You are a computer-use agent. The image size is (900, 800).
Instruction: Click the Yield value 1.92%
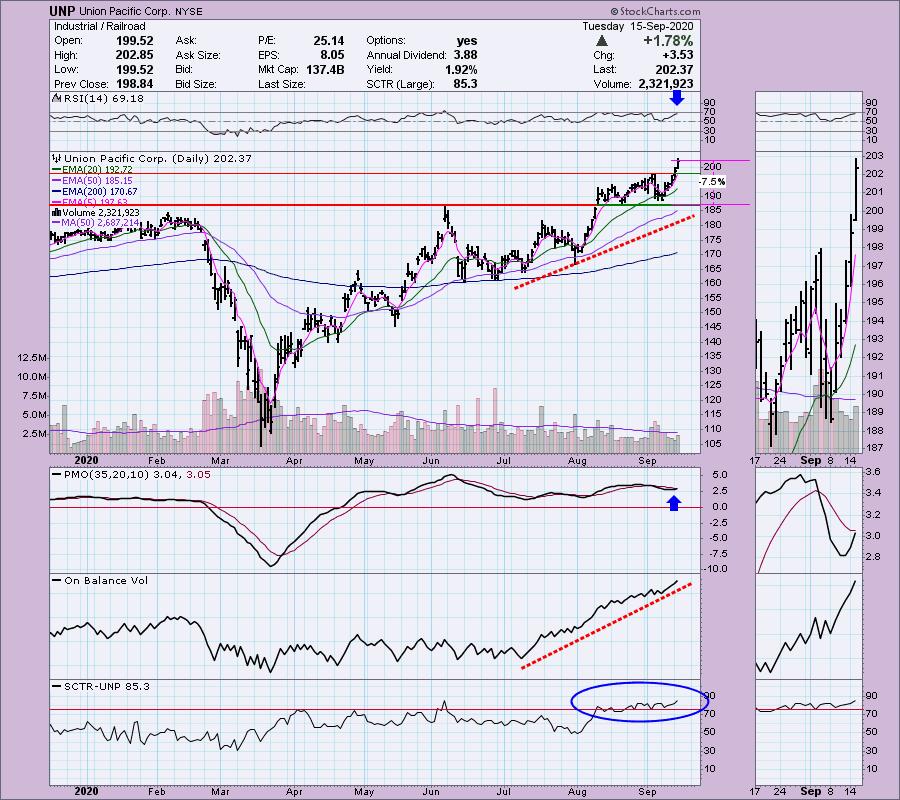coord(461,69)
